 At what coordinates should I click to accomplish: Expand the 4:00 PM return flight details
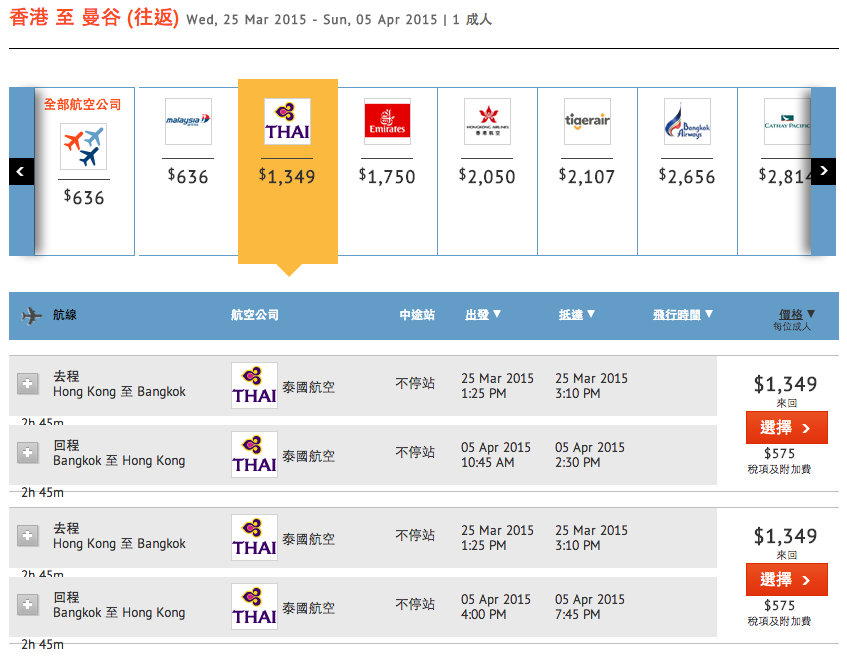click(28, 605)
